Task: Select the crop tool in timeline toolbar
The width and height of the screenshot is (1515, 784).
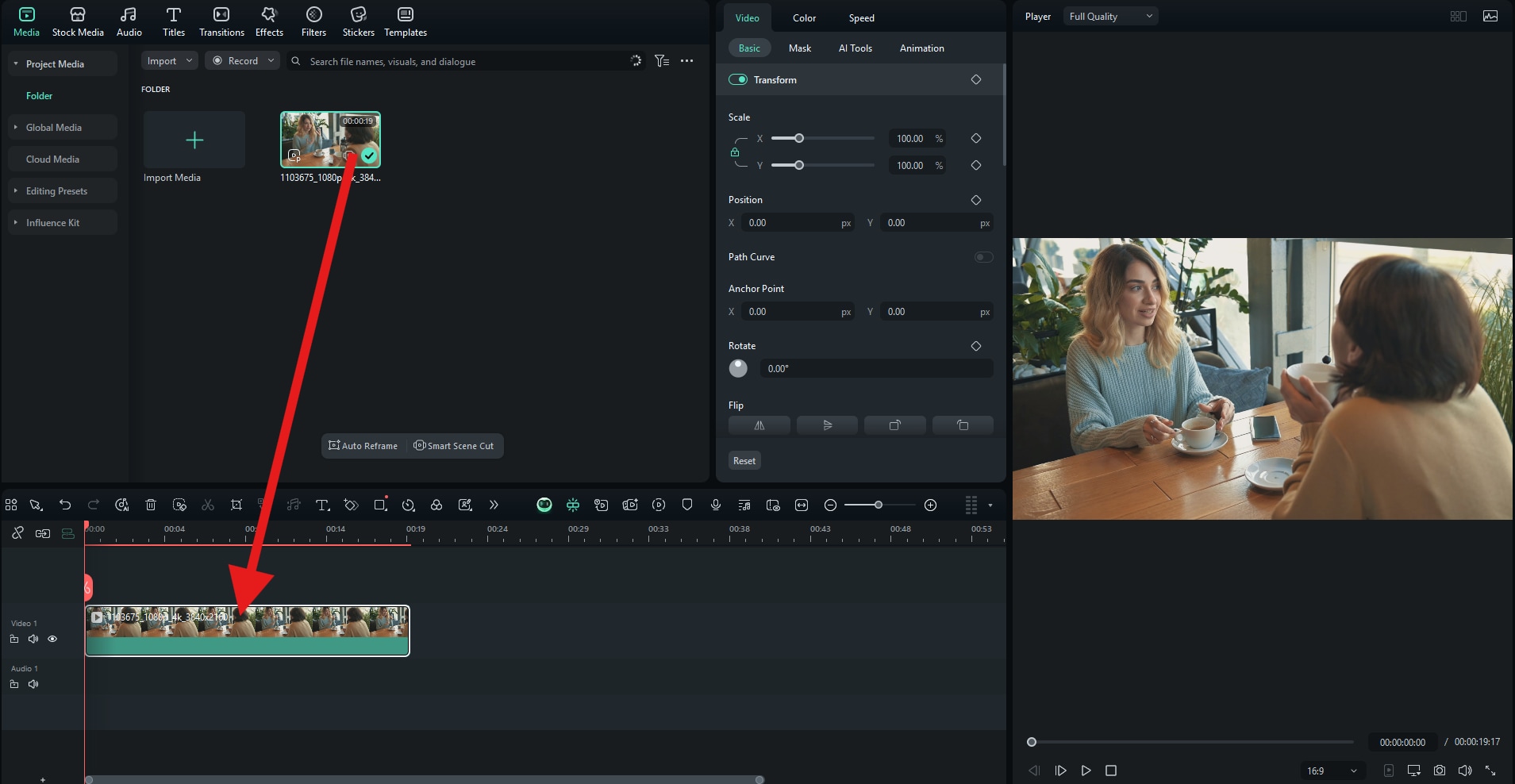Action: tap(236, 505)
